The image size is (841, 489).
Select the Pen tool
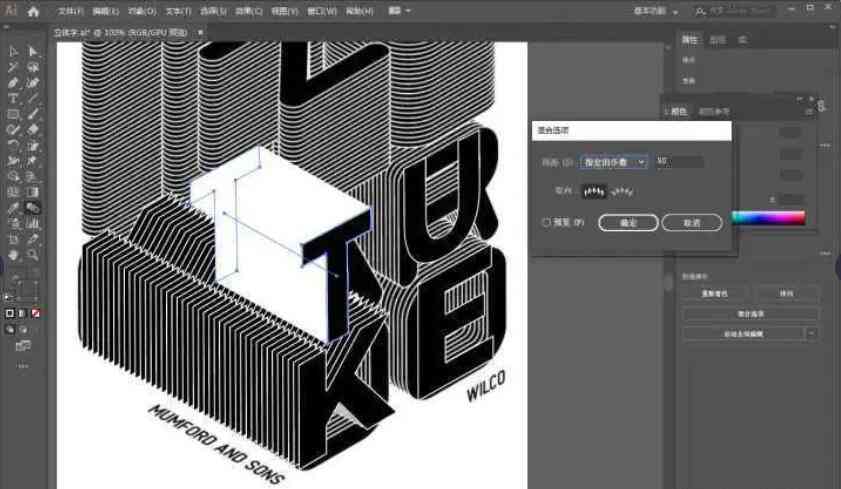point(13,83)
